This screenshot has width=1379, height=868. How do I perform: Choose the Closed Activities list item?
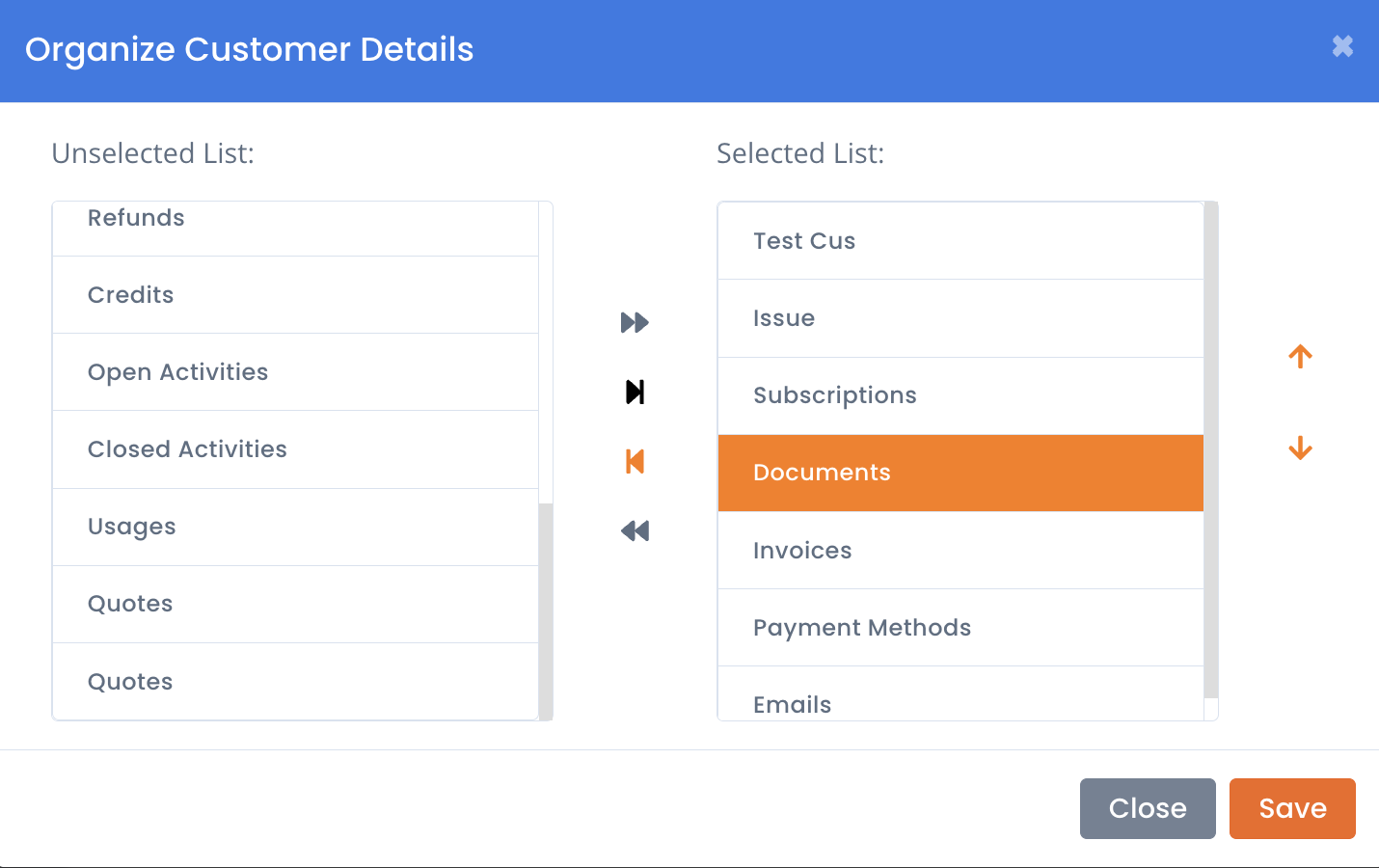[295, 449]
